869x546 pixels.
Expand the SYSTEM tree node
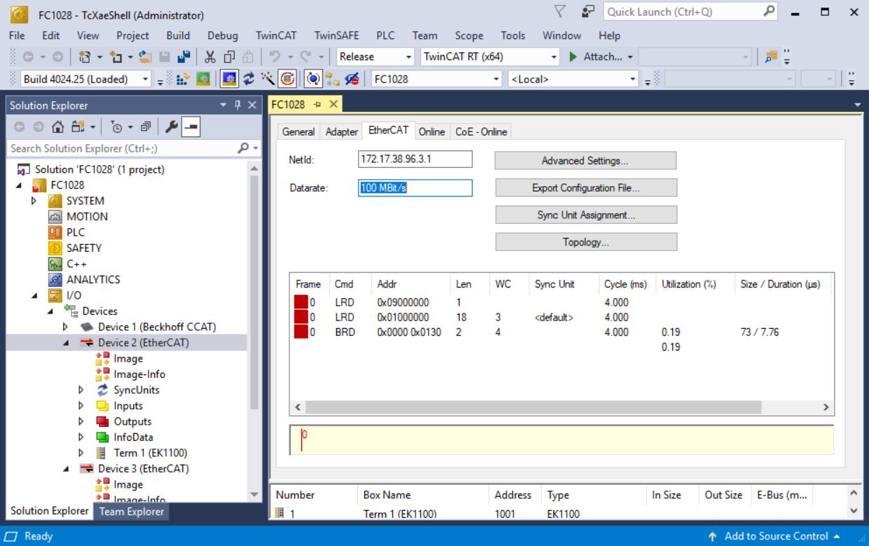tap(34, 201)
